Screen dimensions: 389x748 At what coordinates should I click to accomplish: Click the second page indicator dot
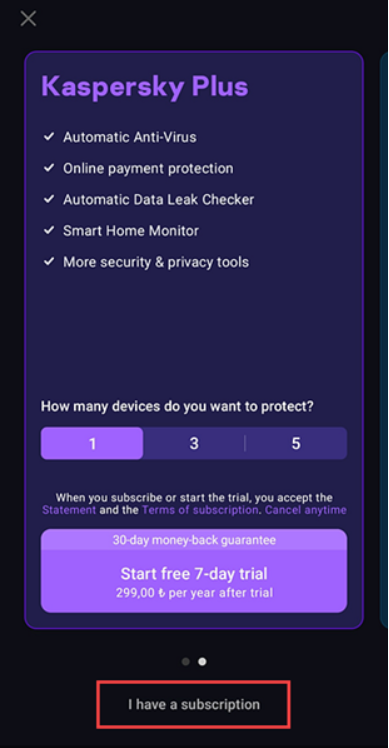coord(202,662)
